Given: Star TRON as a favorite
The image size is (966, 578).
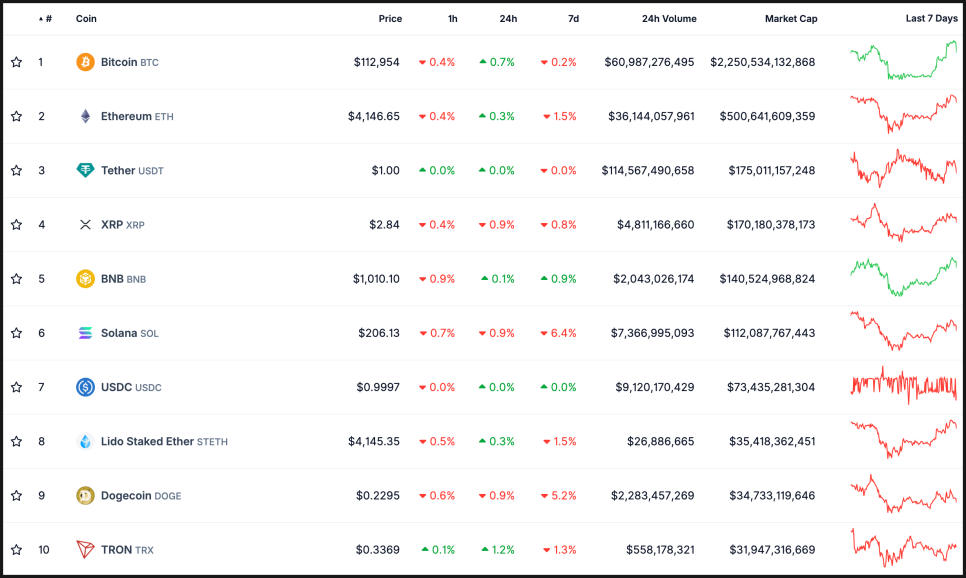Looking at the screenshot, I should pos(17,550).
